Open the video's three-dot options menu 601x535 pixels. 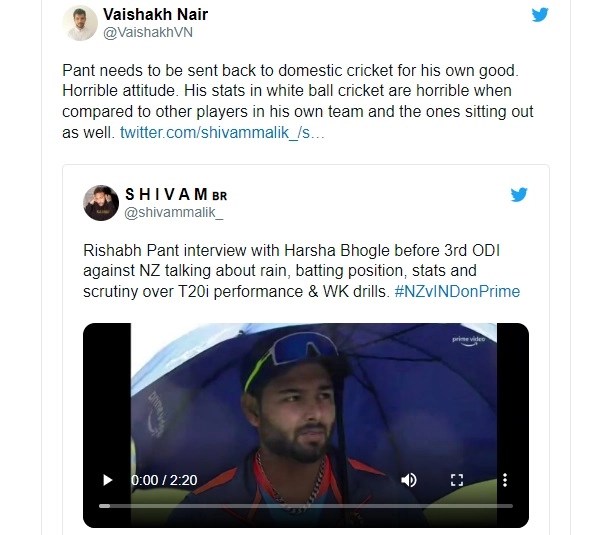505,480
